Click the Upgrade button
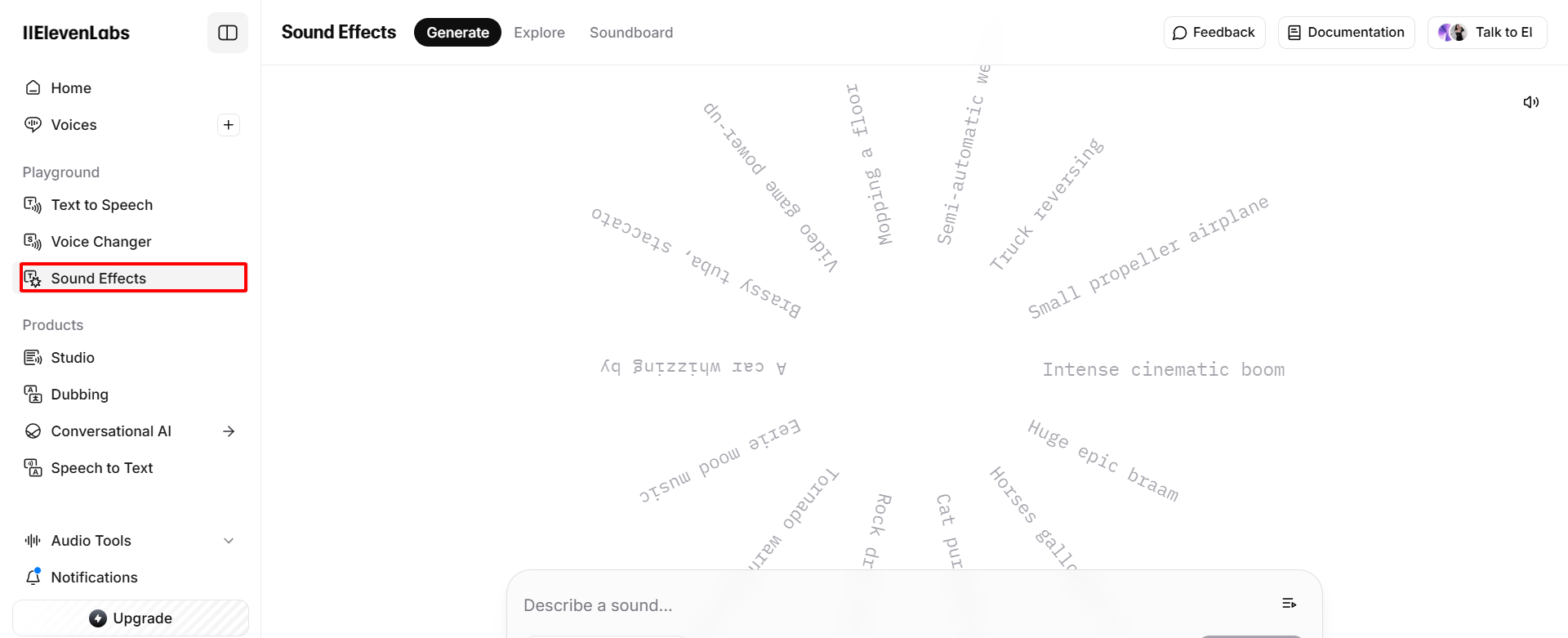Viewport: 1568px width, 638px height. click(x=131, y=618)
